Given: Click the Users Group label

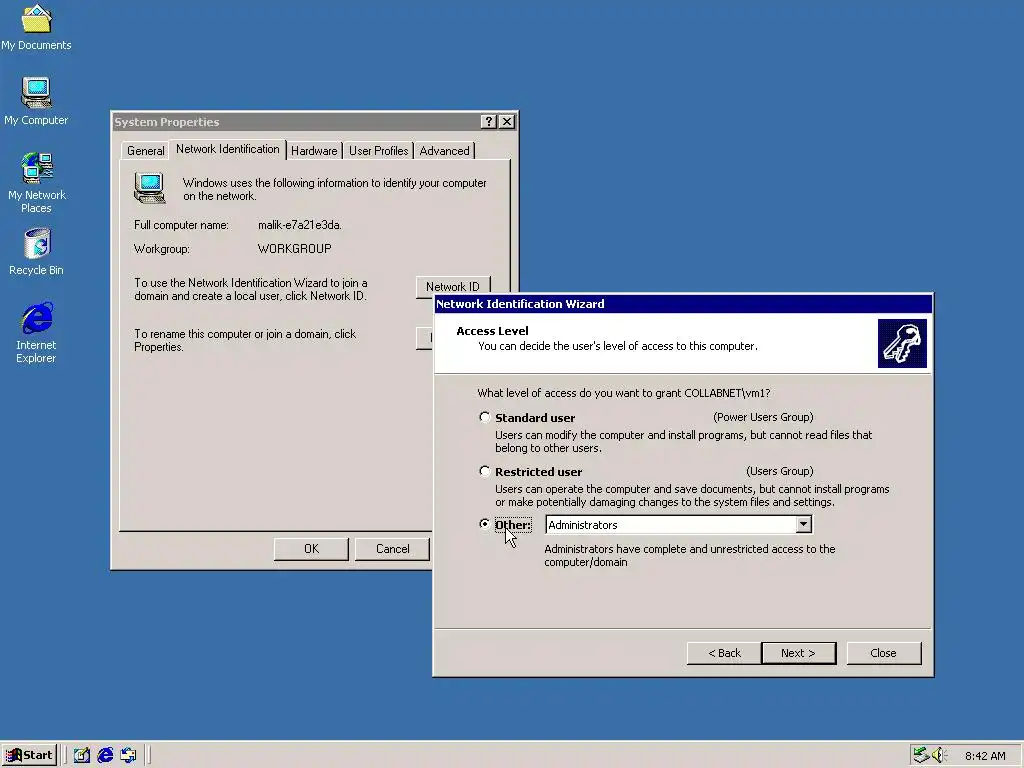Looking at the screenshot, I should 780,471.
